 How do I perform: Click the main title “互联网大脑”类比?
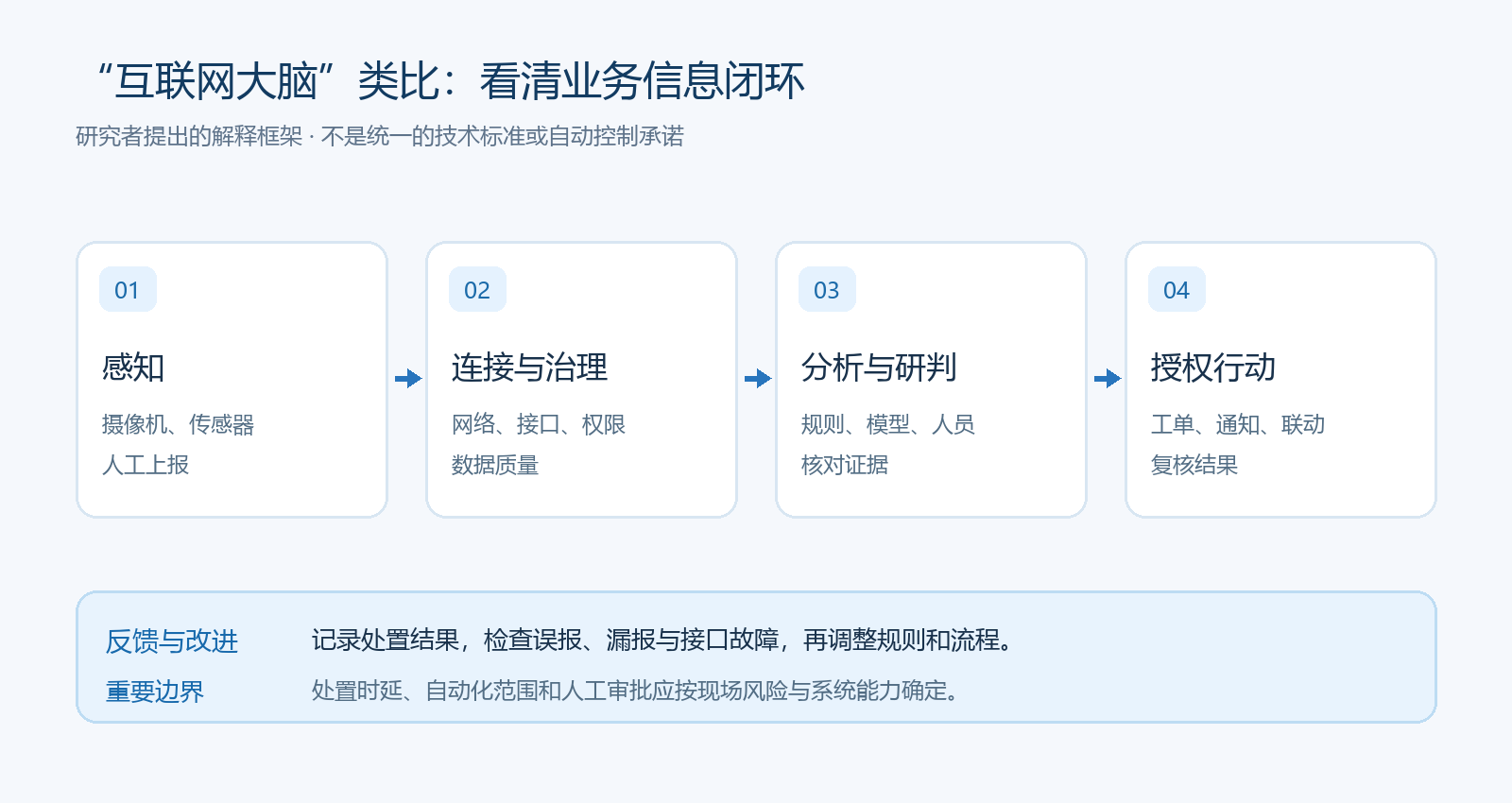coord(451,81)
